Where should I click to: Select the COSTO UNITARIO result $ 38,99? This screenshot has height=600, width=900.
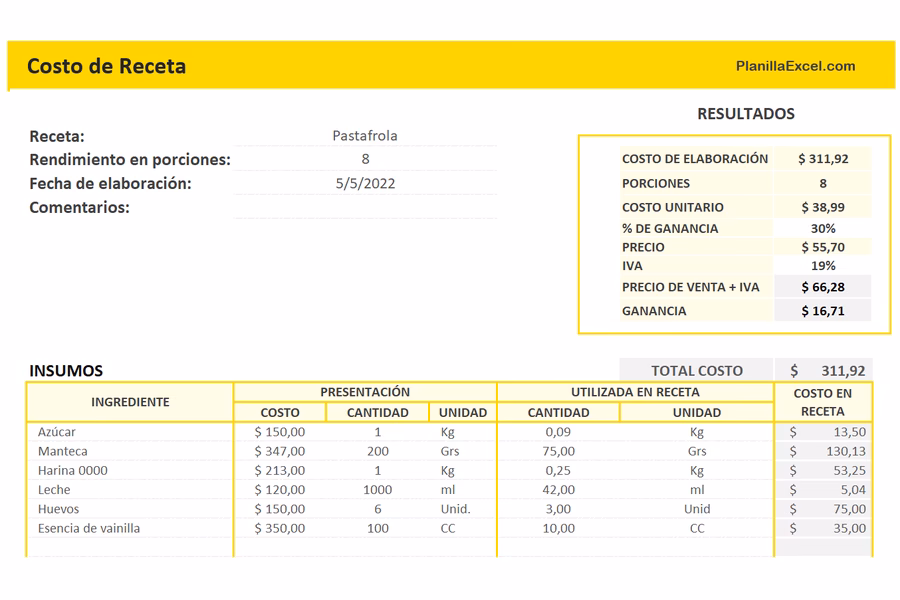822,207
